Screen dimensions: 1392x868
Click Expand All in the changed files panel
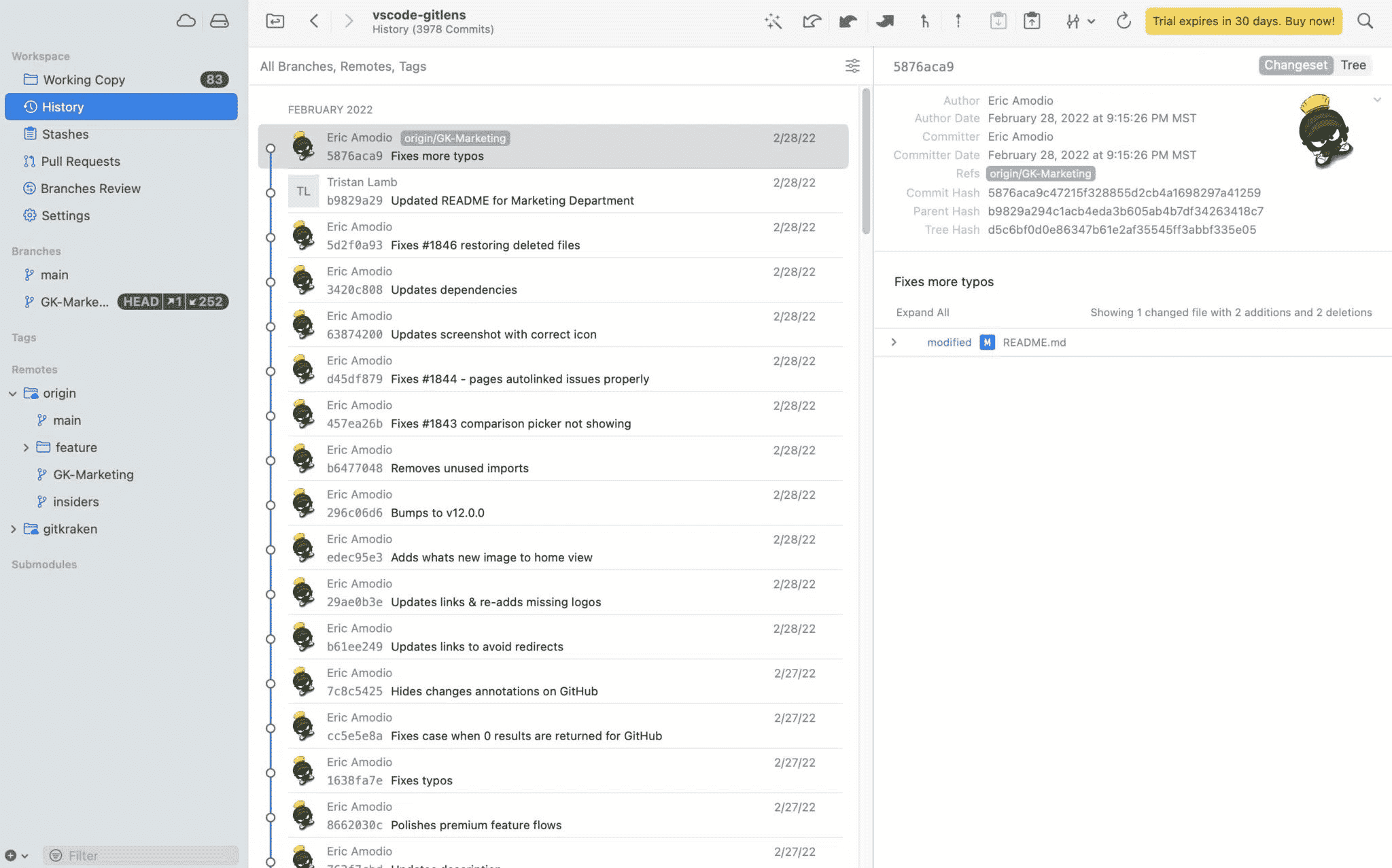point(922,312)
